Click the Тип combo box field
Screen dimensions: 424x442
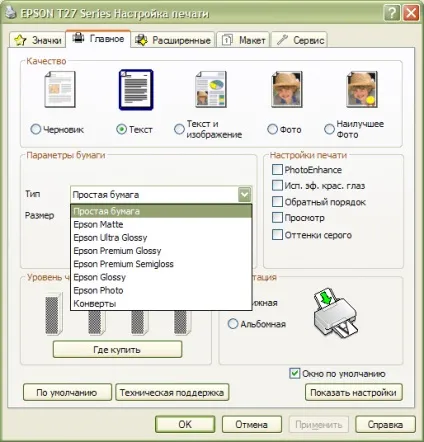point(161,195)
